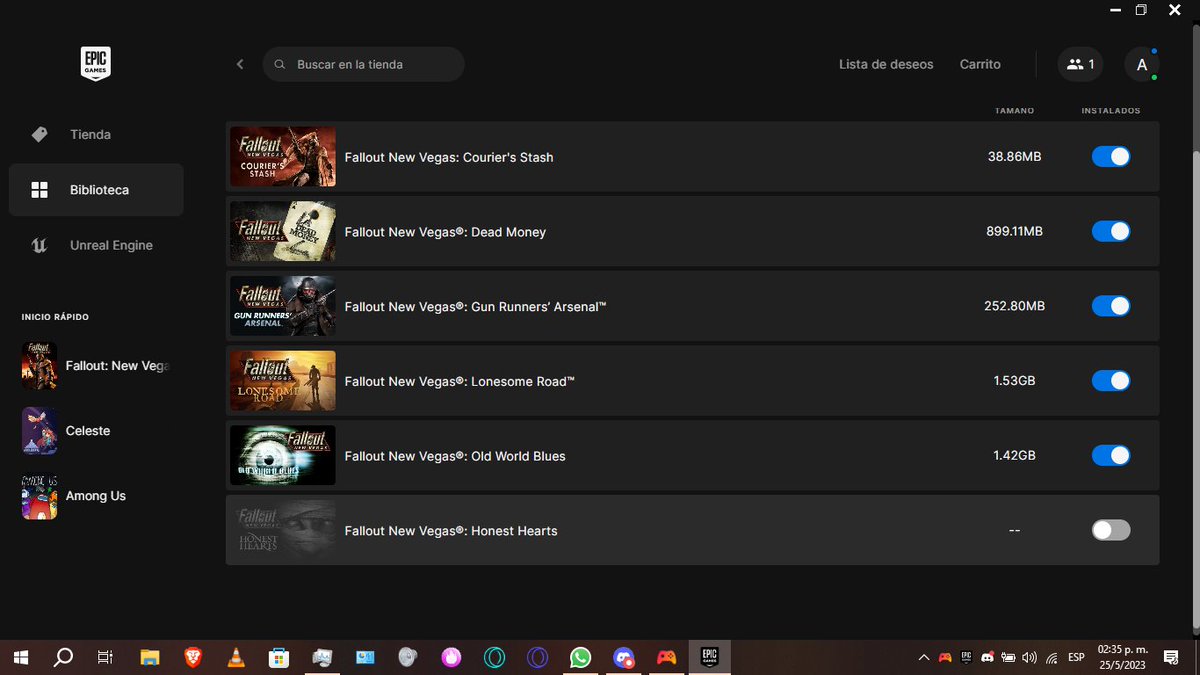Click the taskbar clock showing 02:35 p. m.
1200x675 pixels.
tap(1122, 657)
